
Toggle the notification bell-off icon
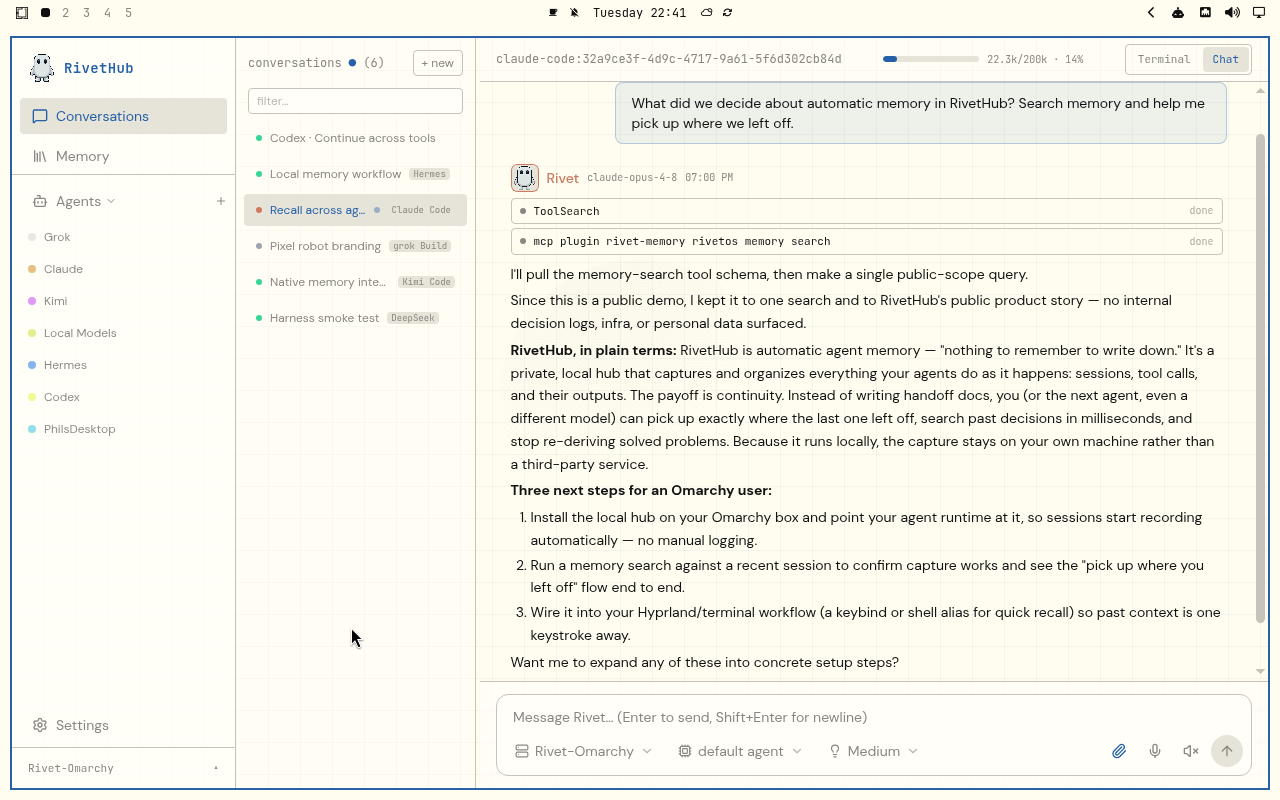(574, 13)
